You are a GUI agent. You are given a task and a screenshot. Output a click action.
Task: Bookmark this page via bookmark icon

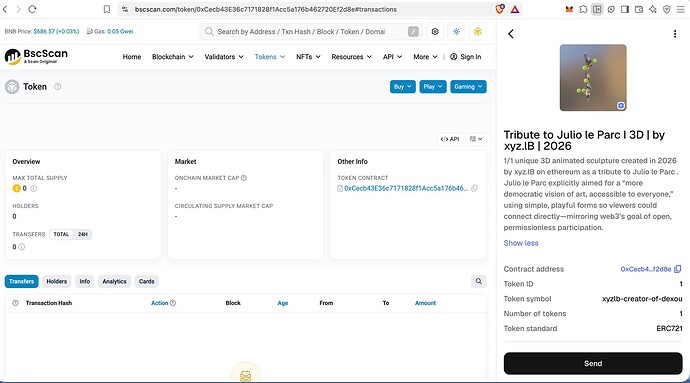pyautogui.click(x=107, y=9)
